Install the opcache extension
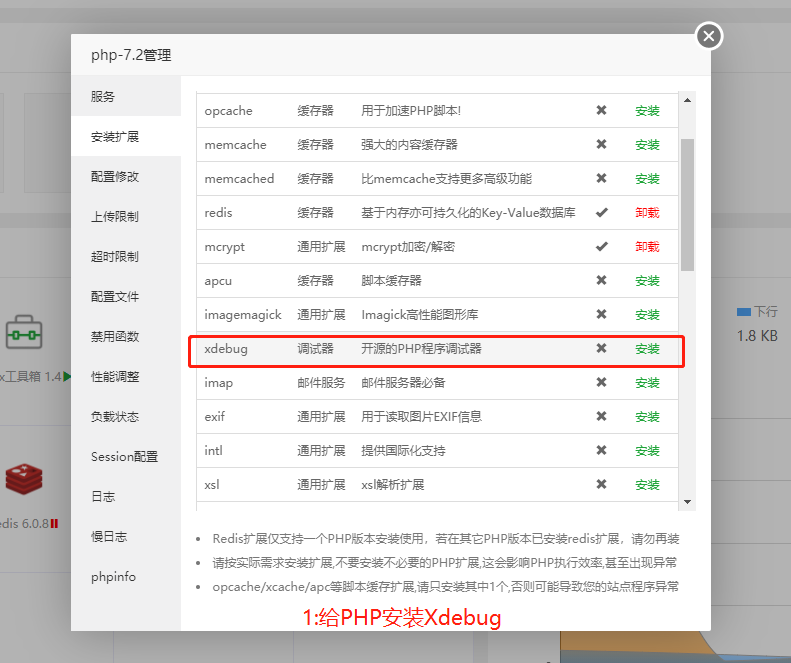 (647, 110)
